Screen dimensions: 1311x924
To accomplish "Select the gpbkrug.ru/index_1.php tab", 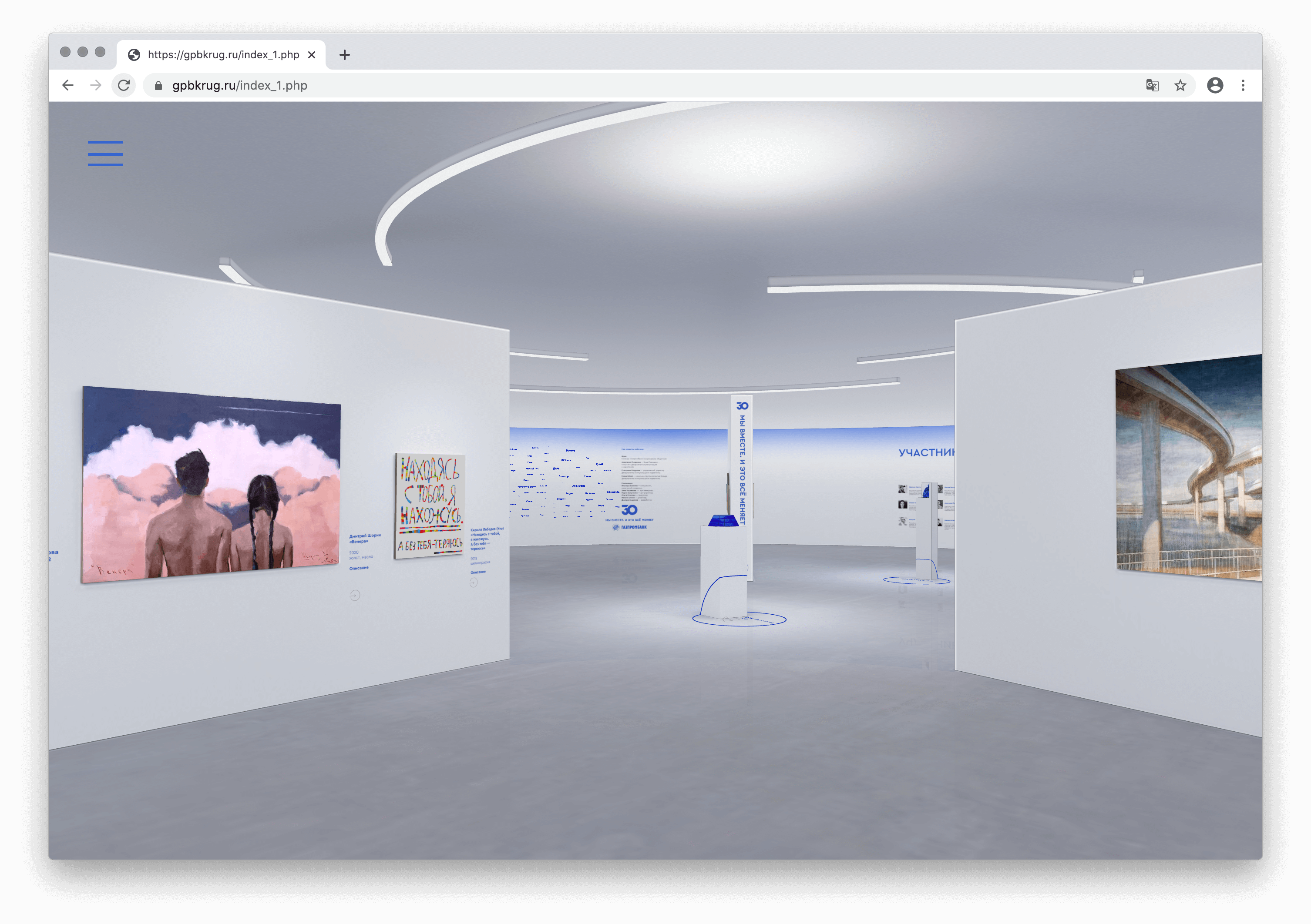I will tap(223, 55).
